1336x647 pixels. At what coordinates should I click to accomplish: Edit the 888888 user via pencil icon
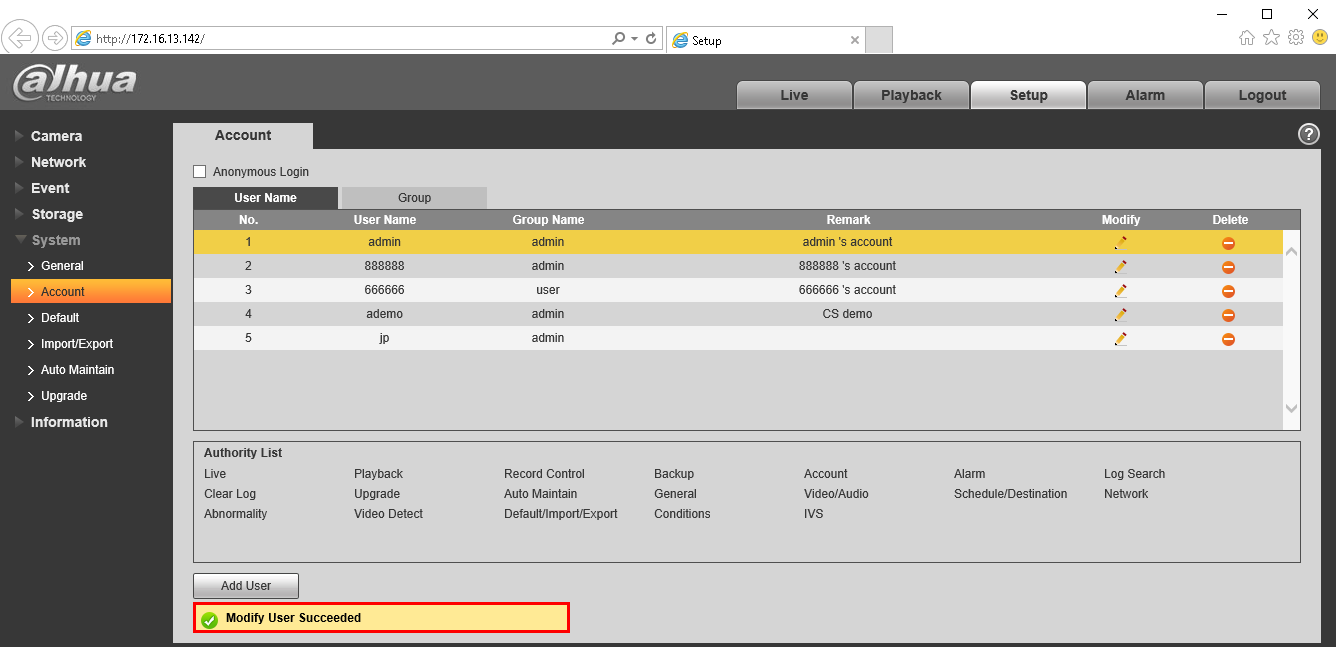[1120, 266]
